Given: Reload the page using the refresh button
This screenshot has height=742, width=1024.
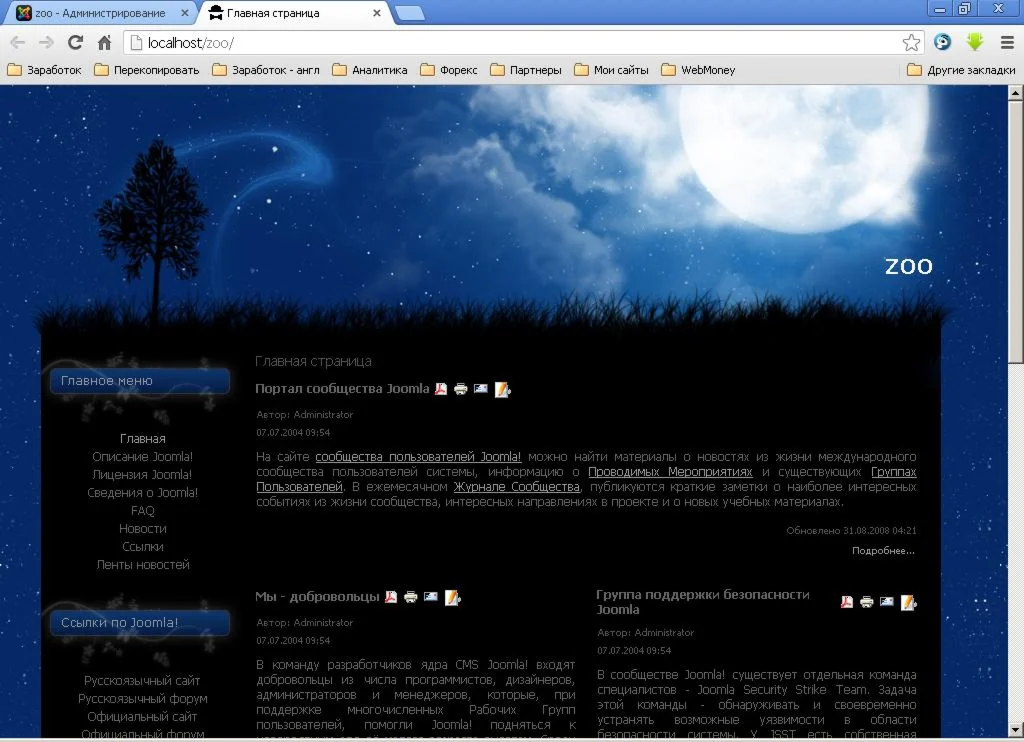Looking at the screenshot, I should pyautogui.click(x=75, y=42).
